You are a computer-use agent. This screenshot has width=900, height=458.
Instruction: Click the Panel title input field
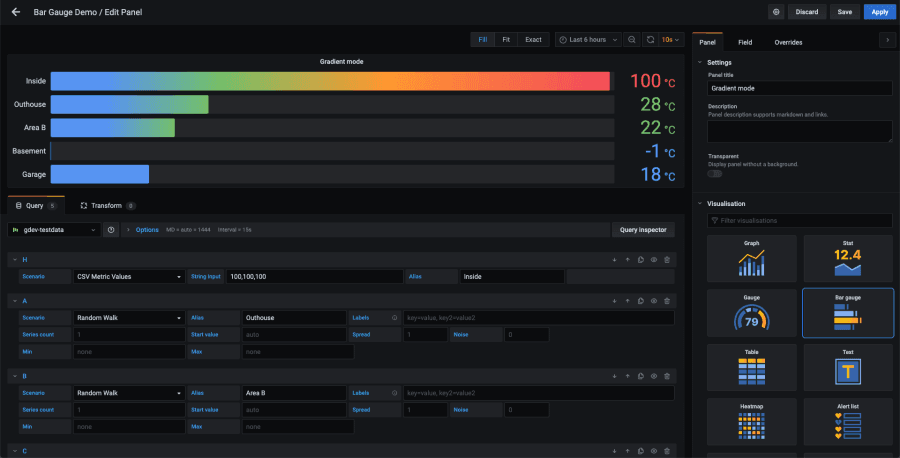pos(799,88)
